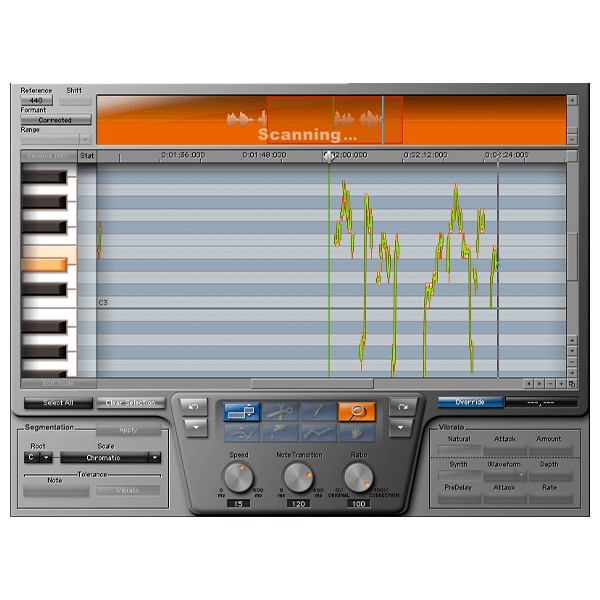Viewport: 600px width, 600px height.
Task: Click the Speed knob
Action: (x=238, y=478)
